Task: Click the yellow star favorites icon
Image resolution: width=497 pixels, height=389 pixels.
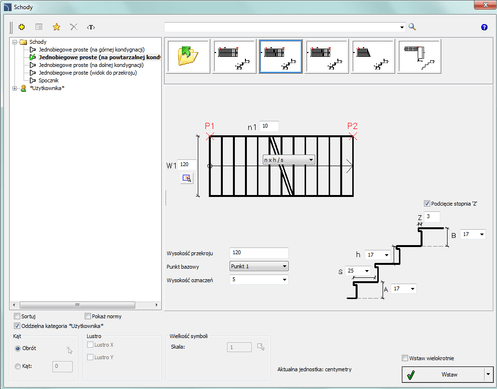Action: click(56, 27)
